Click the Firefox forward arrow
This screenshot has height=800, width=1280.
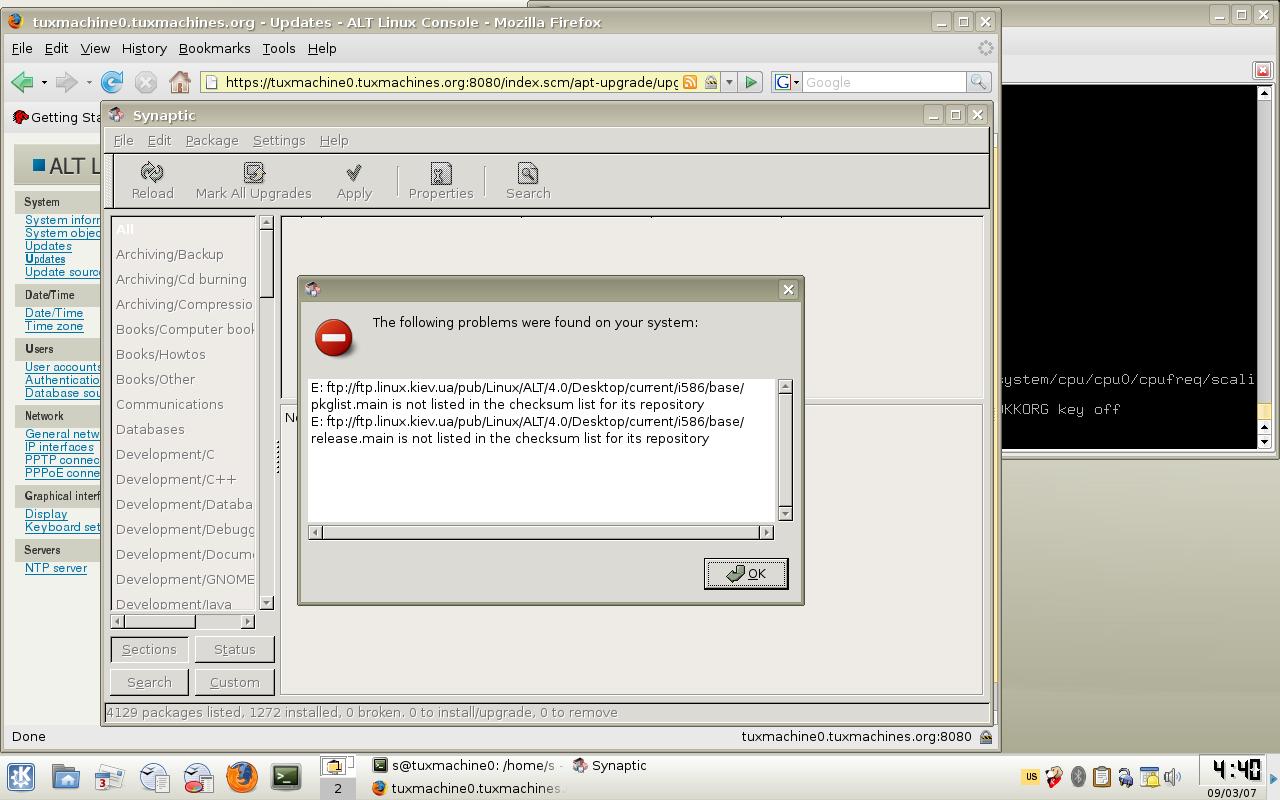click(x=66, y=82)
